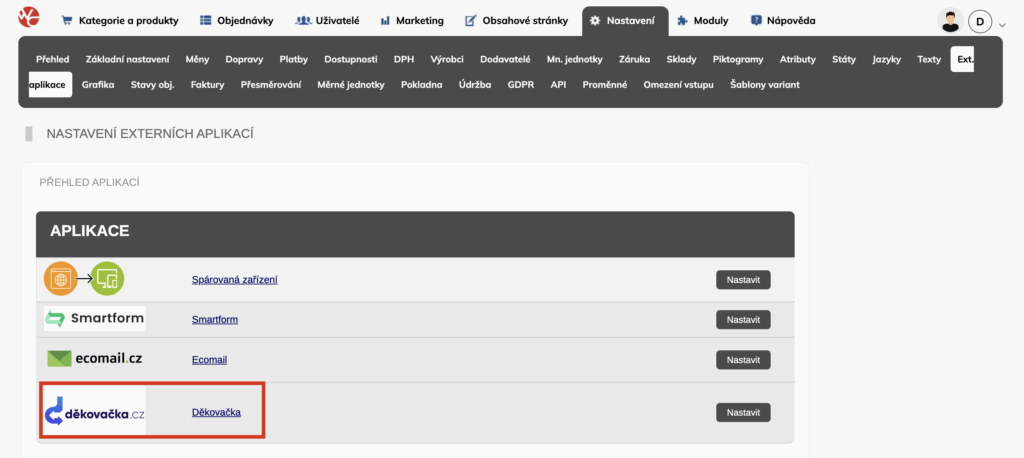Click the Marketing bar chart icon
The height and width of the screenshot is (458, 1024).
385,21
